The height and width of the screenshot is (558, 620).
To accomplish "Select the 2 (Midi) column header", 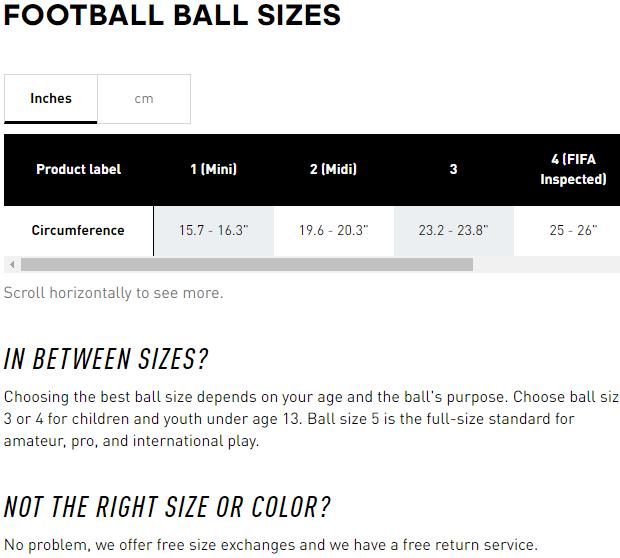I will [x=333, y=169].
